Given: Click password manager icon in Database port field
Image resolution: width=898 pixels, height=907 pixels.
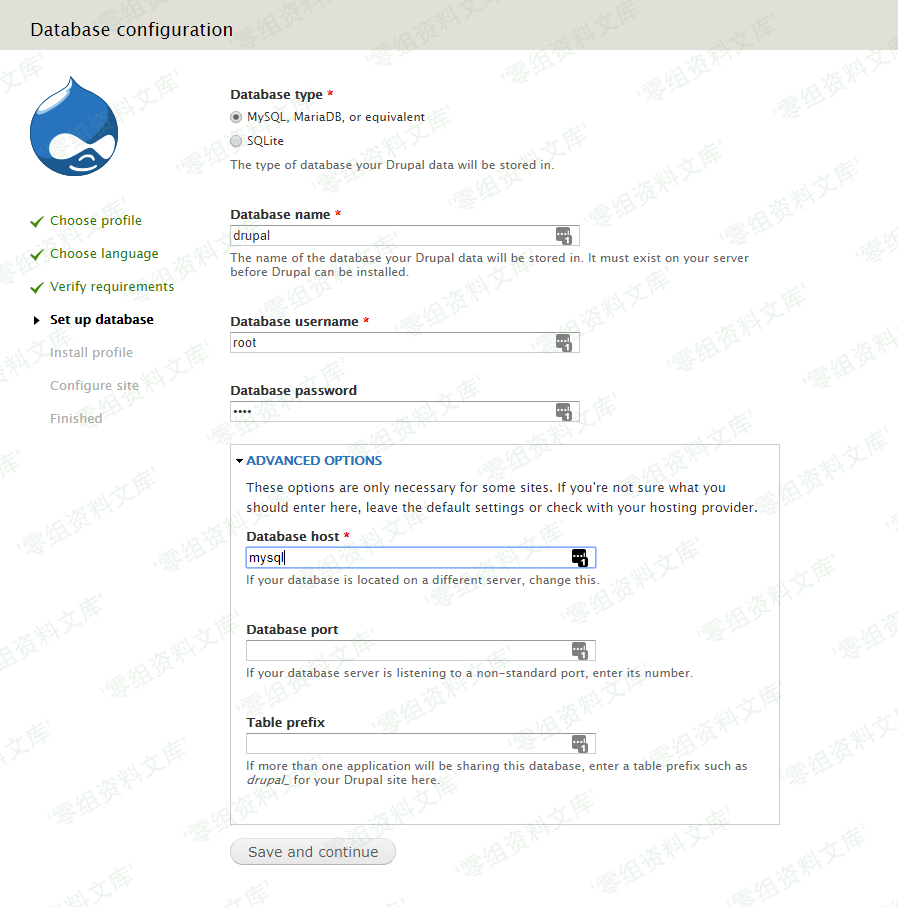Looking at the screenshot, I should point(580,651).
